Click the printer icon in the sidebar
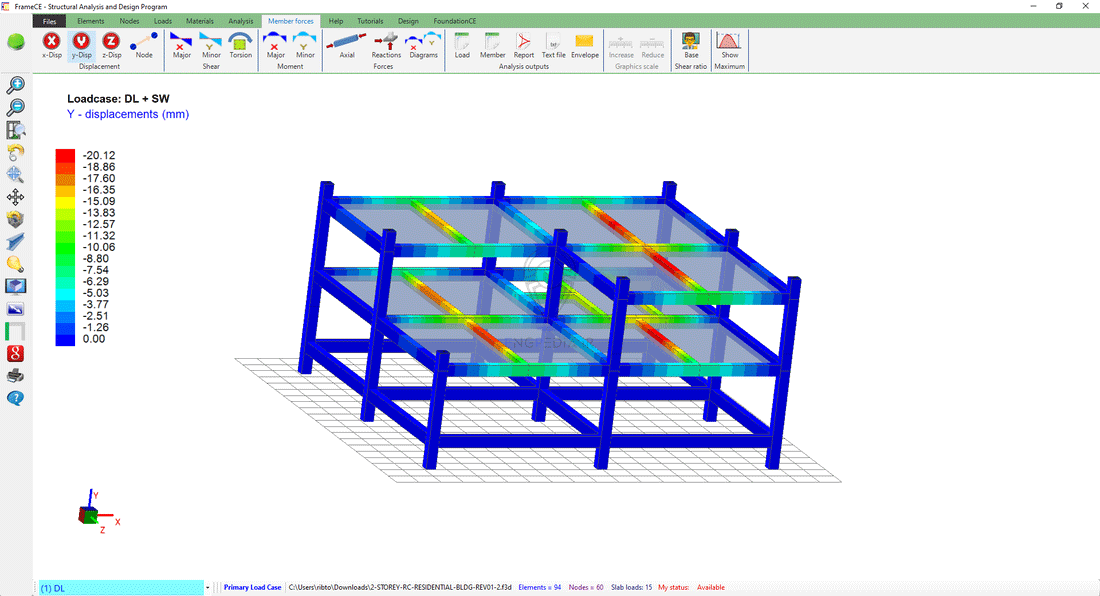The image size is (1100, 596). 16,376
